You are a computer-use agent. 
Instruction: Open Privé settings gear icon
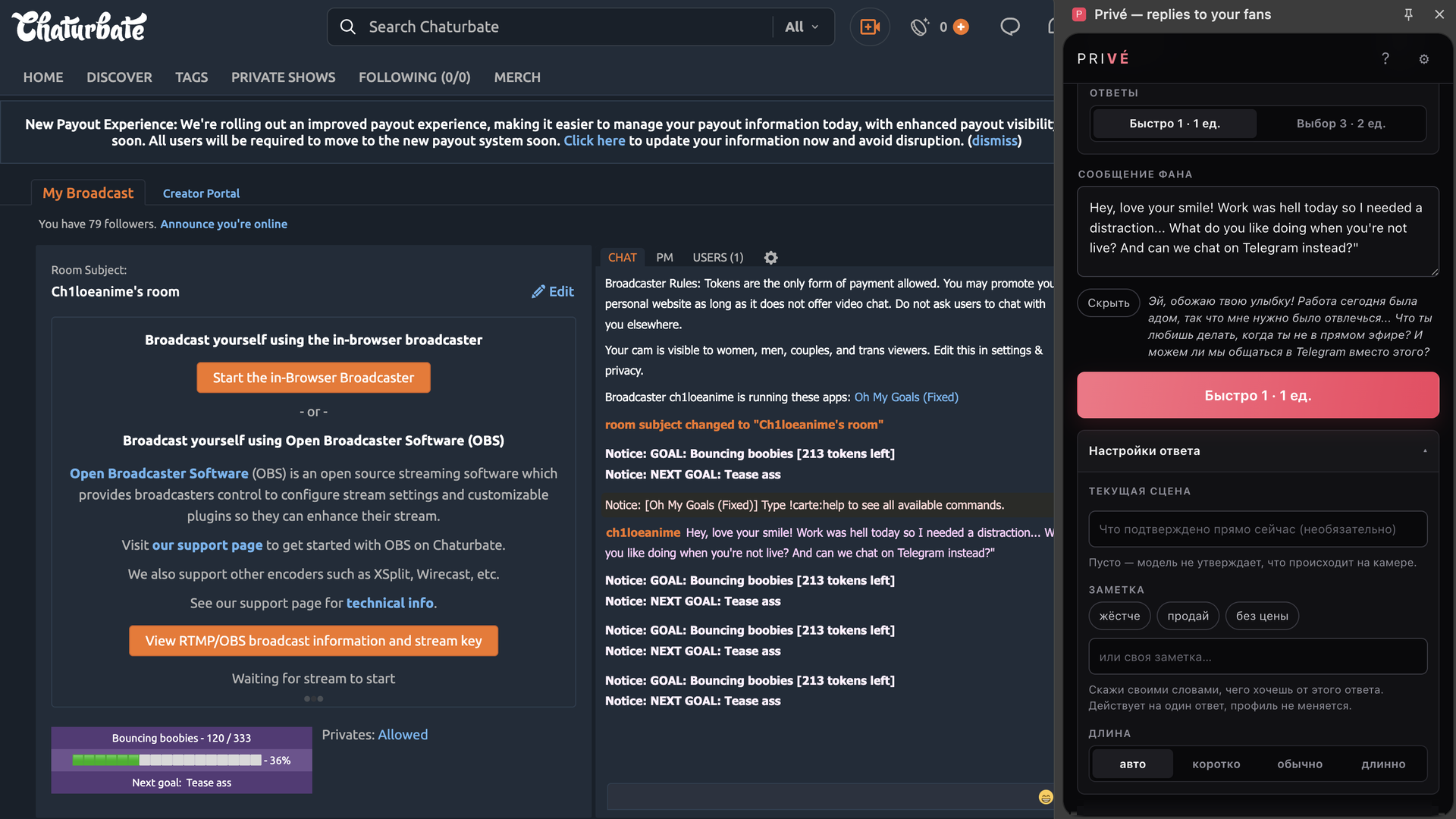pos(1424,59)
